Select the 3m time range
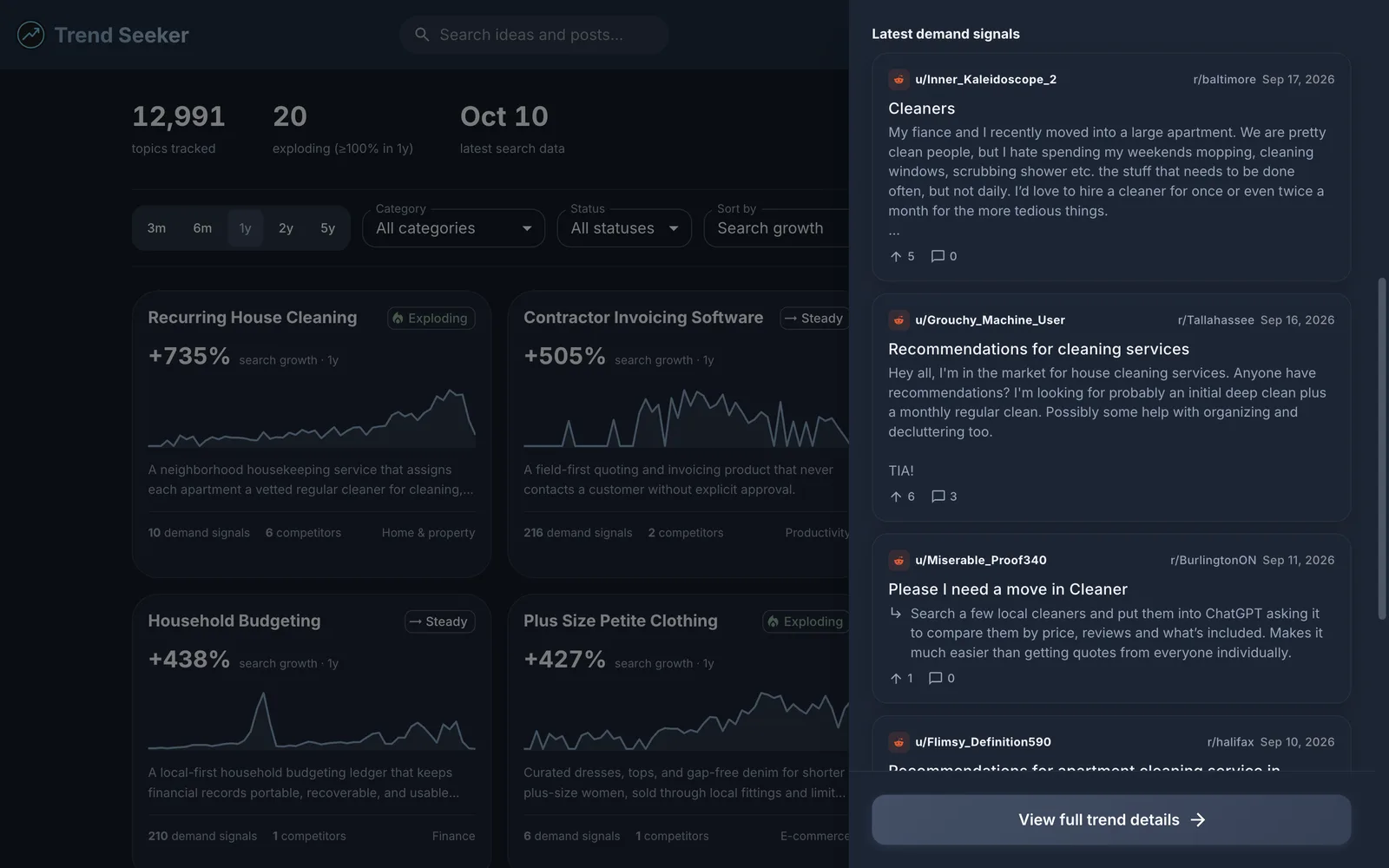The height and width of the screenshot is (868, 1389). coord(156,228)
